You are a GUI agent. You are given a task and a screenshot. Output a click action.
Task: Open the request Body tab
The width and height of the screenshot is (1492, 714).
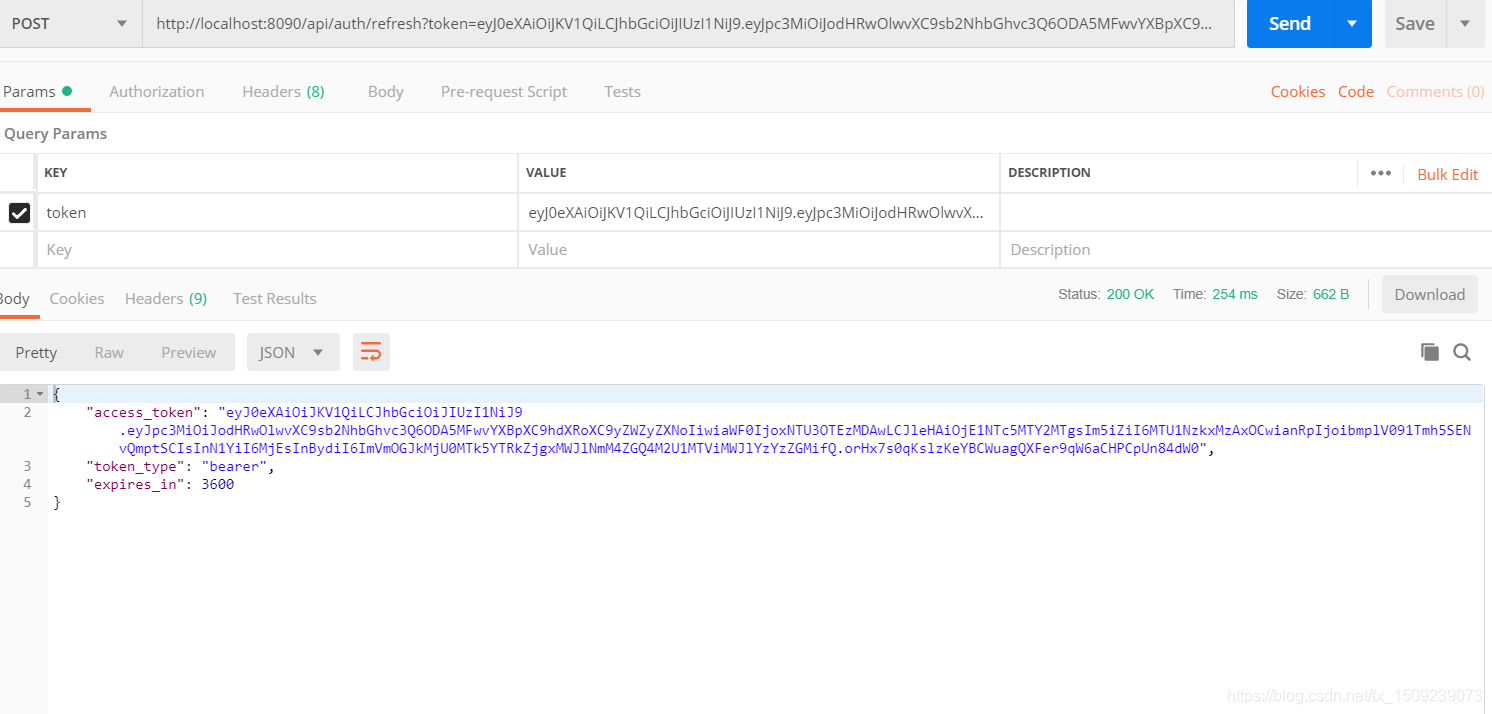point(385,91)
